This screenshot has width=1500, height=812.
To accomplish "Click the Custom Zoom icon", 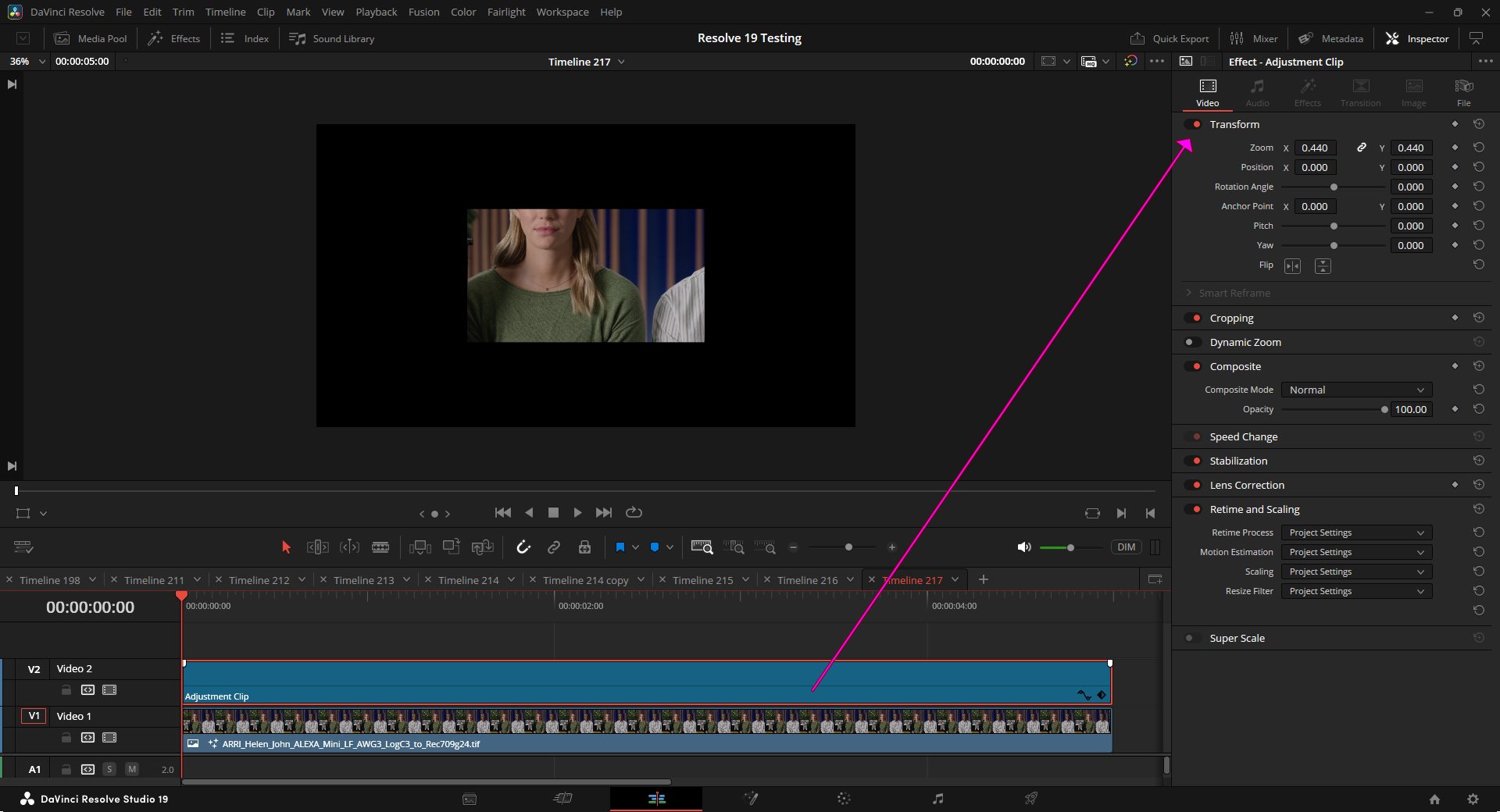I will tap(765, 547).
